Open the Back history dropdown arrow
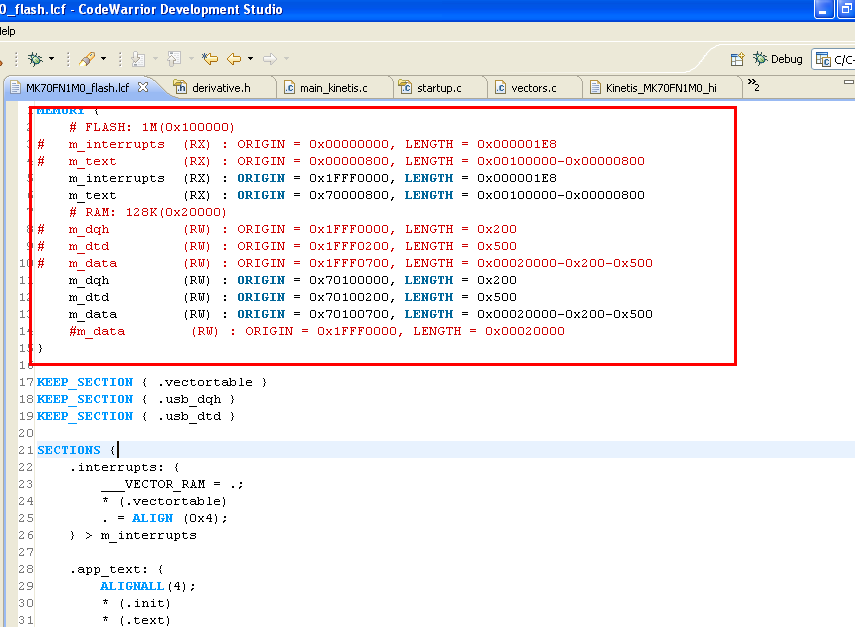Viewport: 855px width, 627px height. tap(250, 58)
